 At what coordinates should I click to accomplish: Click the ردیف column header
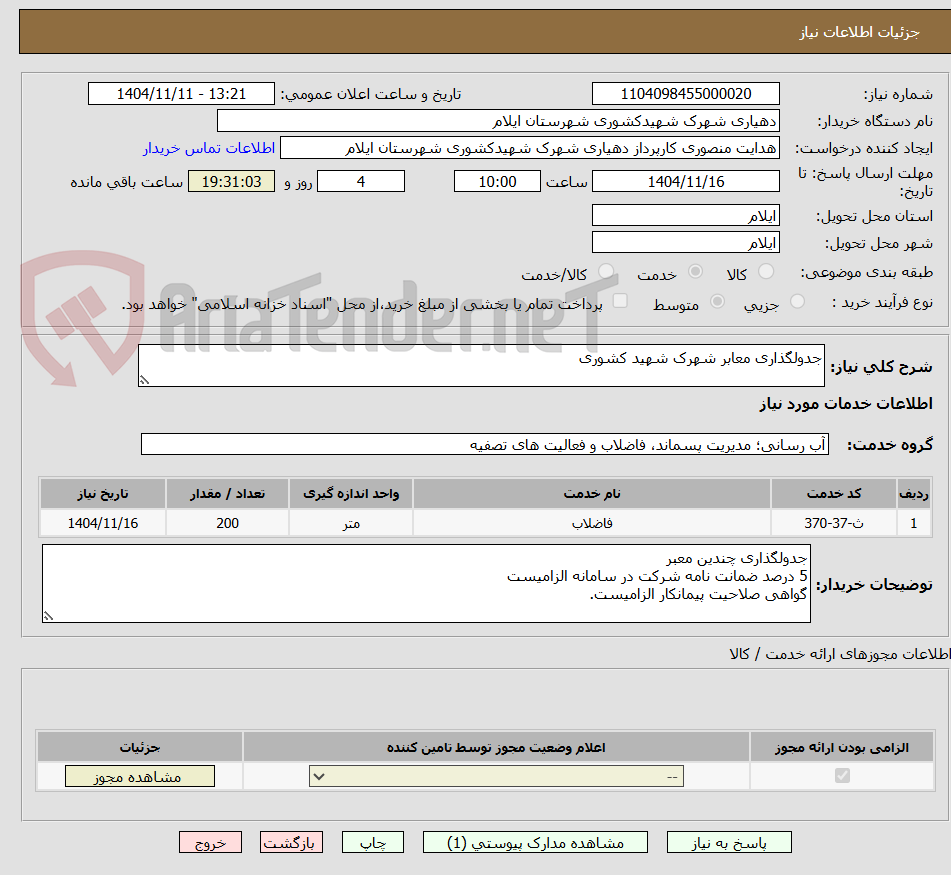(913, 494)
